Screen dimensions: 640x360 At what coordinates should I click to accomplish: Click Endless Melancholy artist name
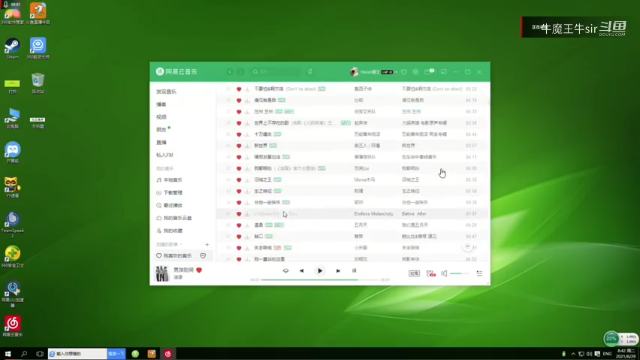[373, 214]
